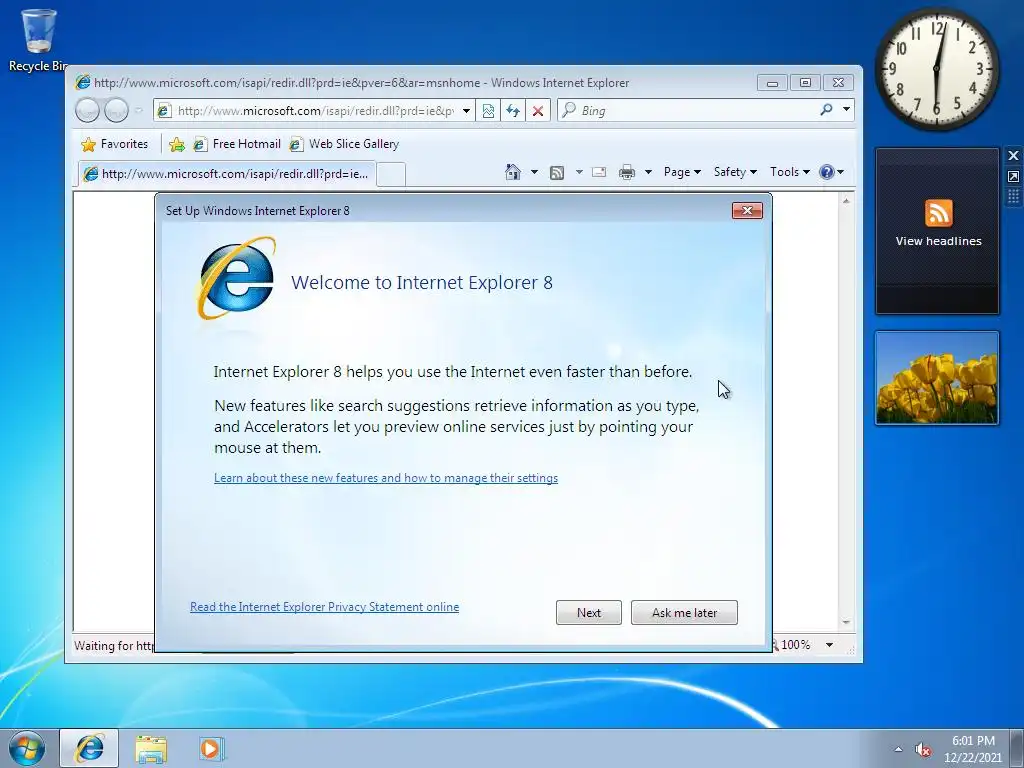Image resolution: width=1024 pixels, height=768 pixels.
Task: Open a new blank tab button
Action: [x=391, y=174]
